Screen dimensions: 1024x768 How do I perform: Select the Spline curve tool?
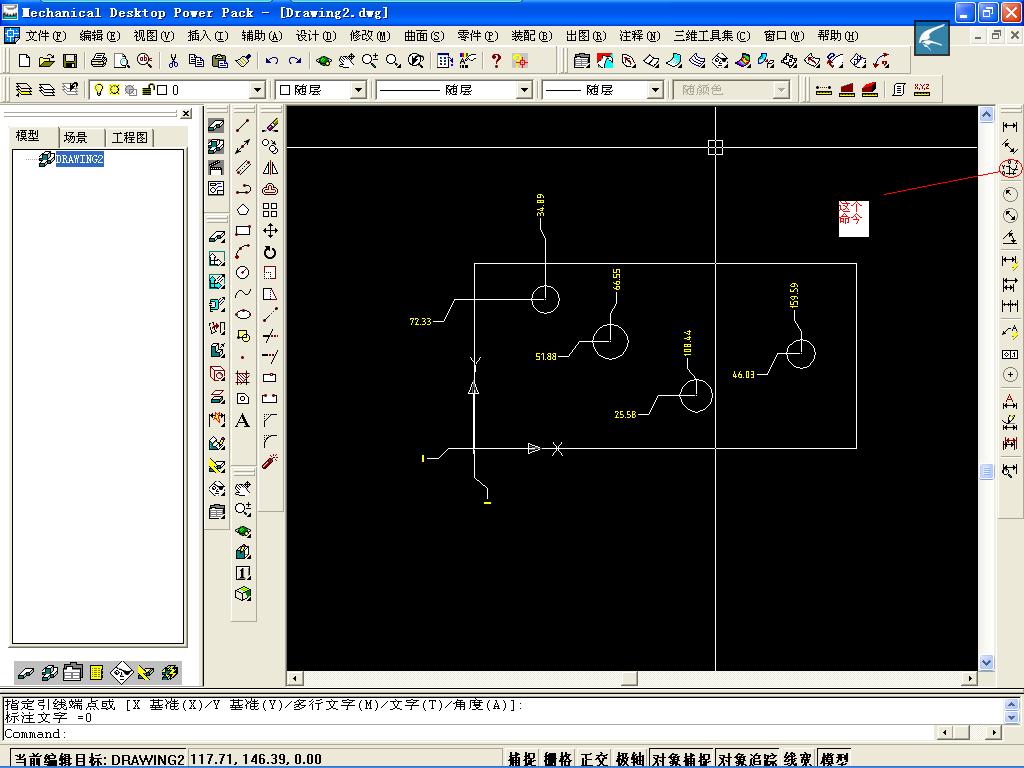click(243, 293)
